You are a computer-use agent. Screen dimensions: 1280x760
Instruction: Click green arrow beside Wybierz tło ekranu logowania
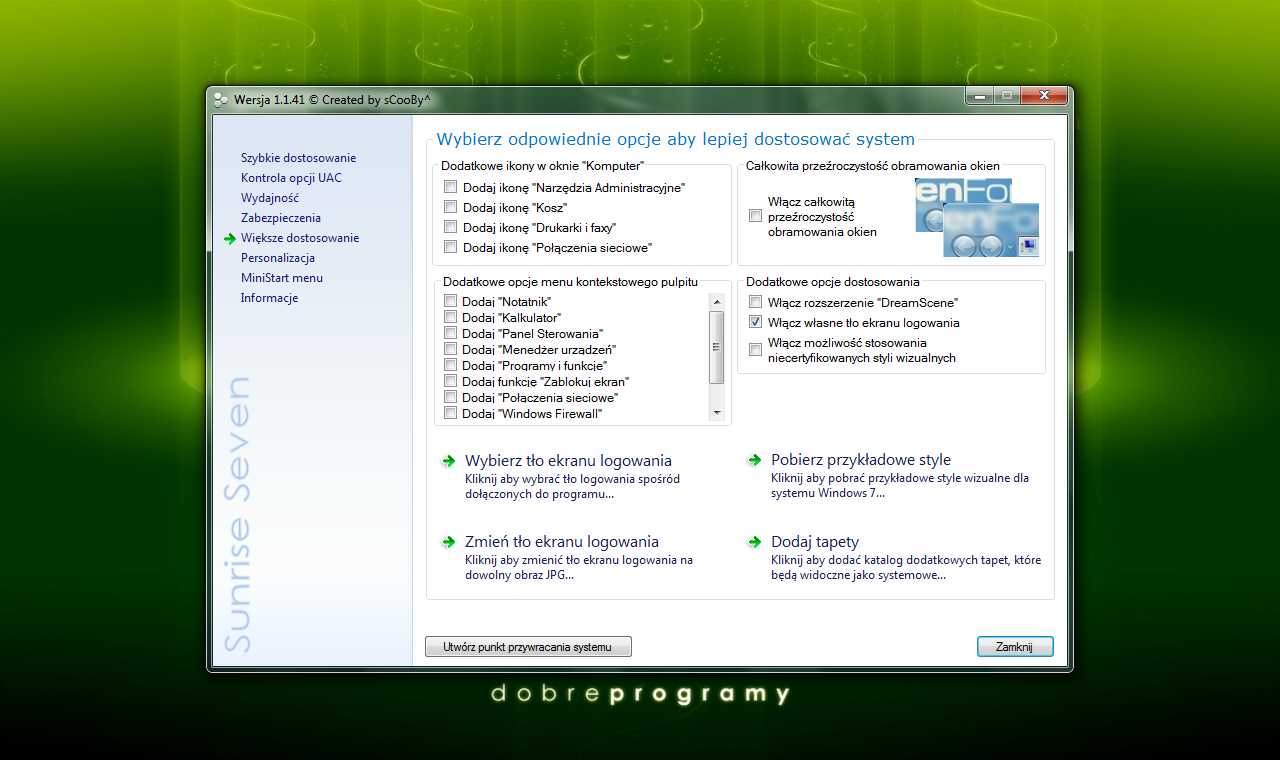(448, 461)
